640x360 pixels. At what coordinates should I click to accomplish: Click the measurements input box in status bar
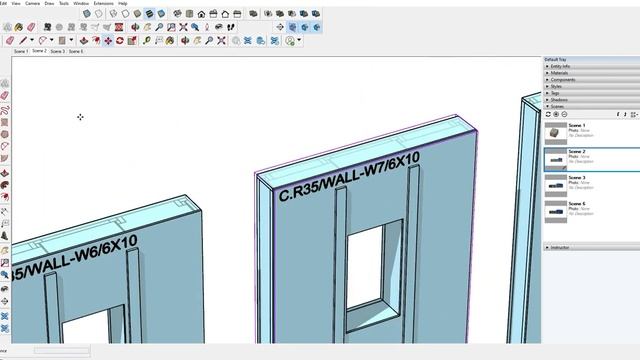[62, 351]
